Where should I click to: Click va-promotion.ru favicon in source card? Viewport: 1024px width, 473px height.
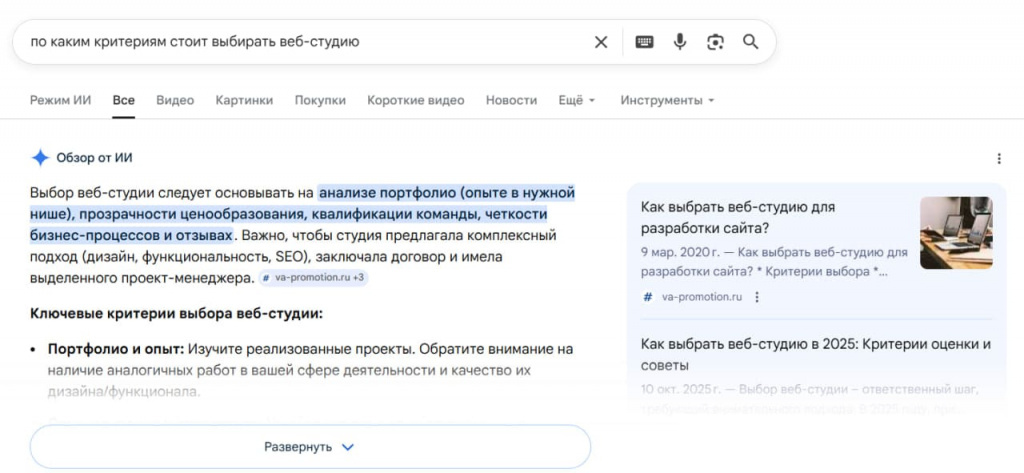coord(648,297)
